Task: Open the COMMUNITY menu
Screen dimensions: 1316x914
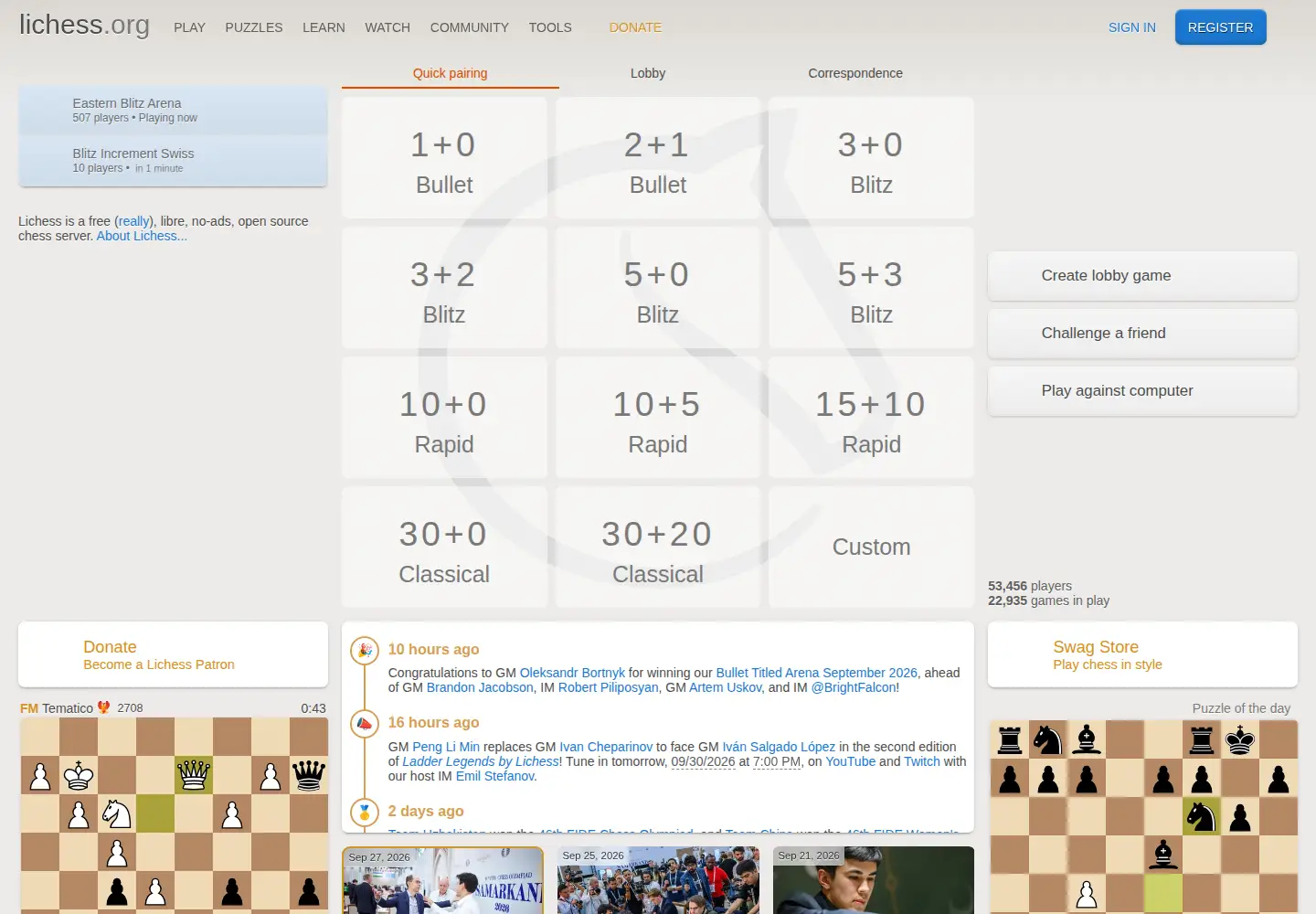Action: pyautogui.click(x=470, y=27)
